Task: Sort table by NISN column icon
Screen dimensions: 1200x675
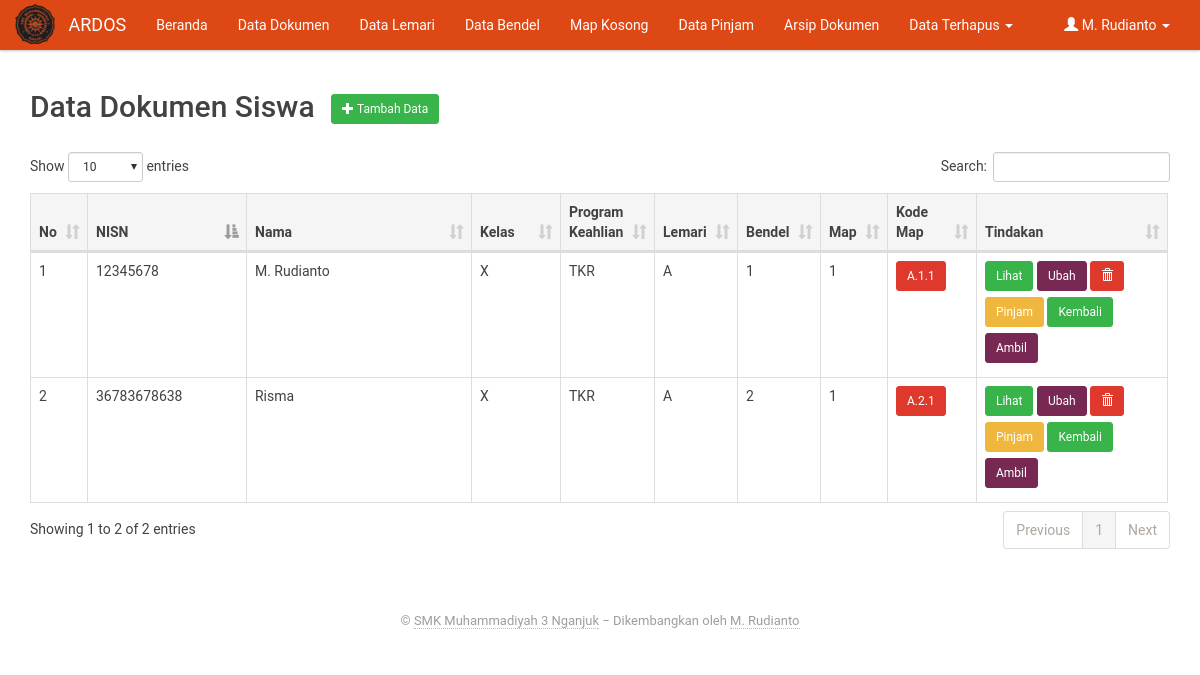Action: tap(232, 232)
